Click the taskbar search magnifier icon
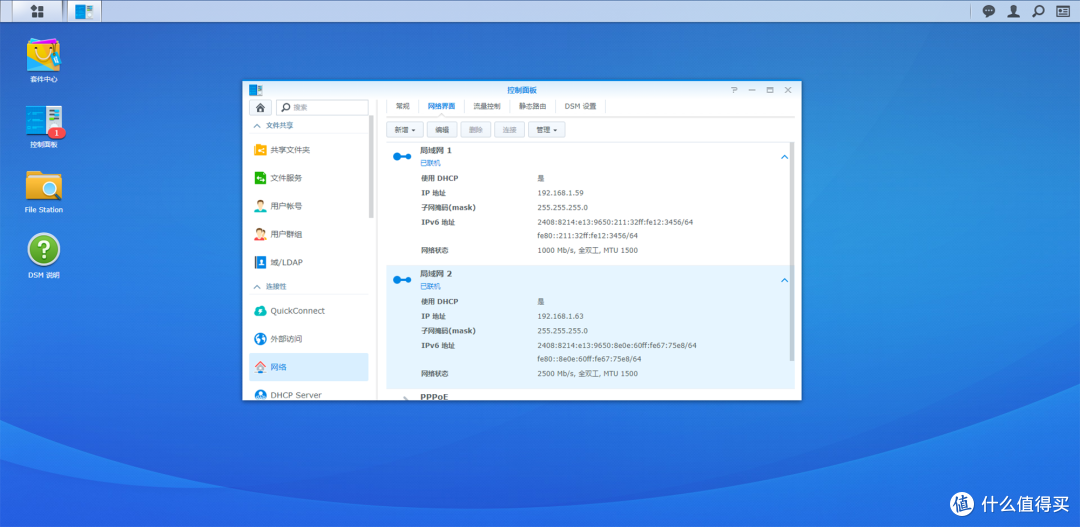This screenshot has width=1080, height=527. (1038, 11)
